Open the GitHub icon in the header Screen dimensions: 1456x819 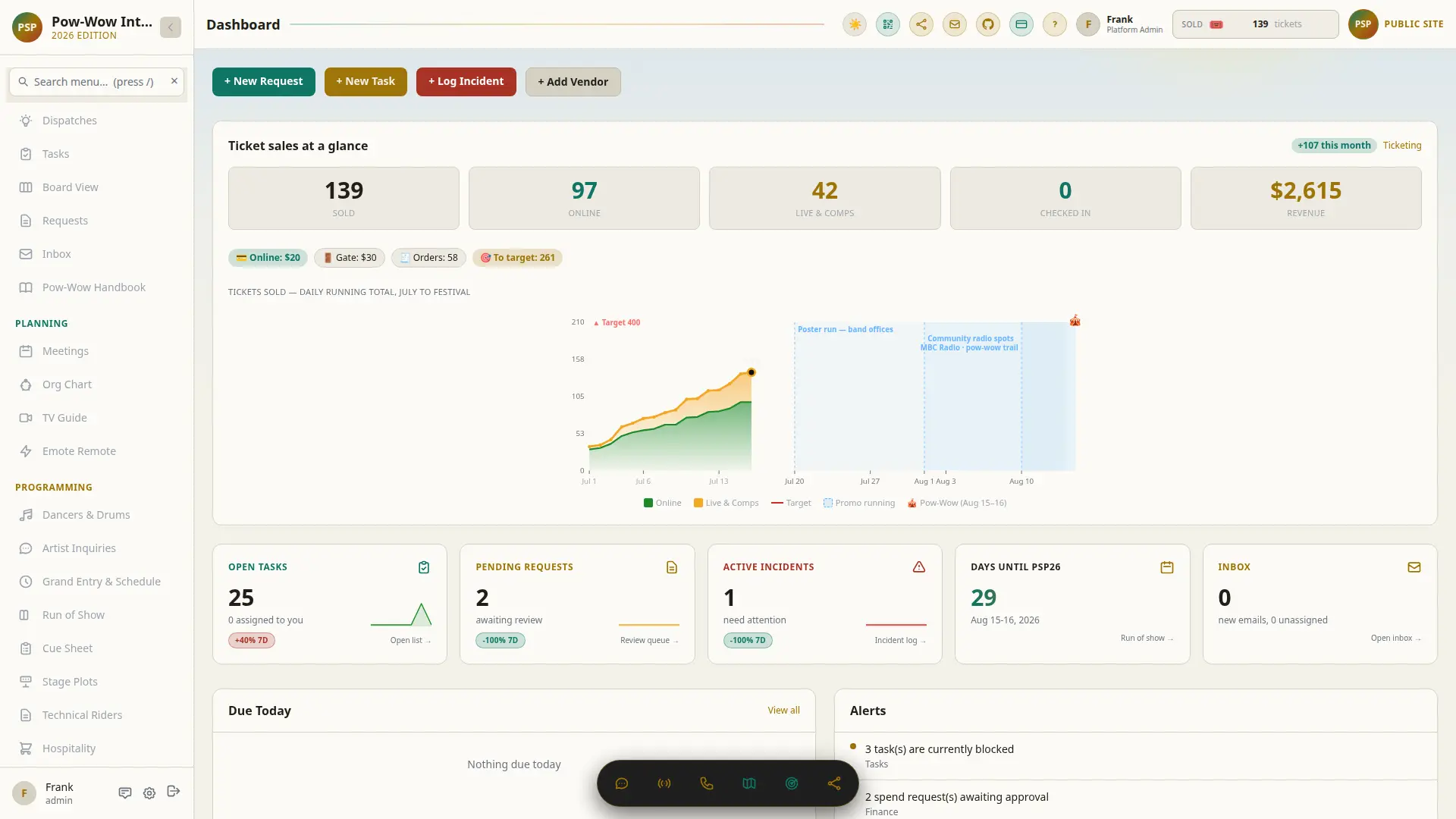(988, 24)
